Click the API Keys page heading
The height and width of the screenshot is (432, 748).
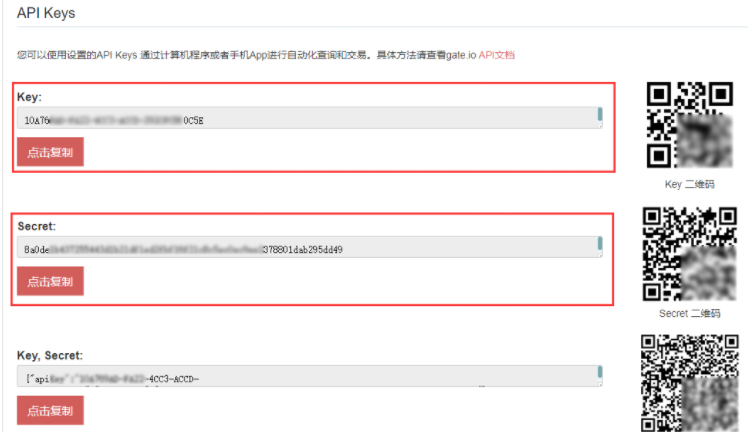[x=45, y=14]
